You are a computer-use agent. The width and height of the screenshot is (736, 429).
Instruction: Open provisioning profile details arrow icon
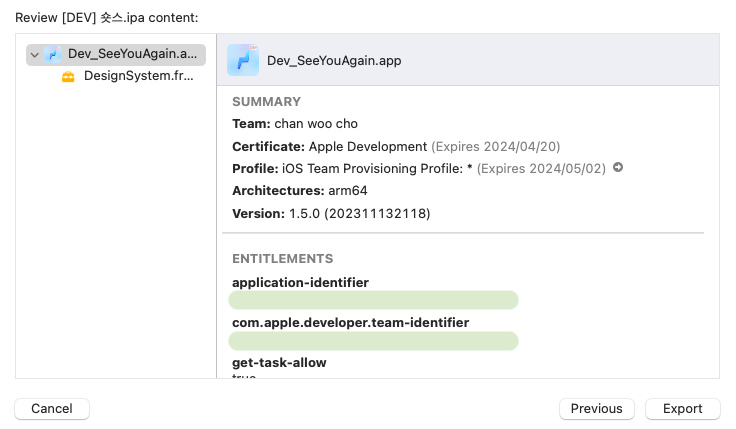(x=618, y=167)
